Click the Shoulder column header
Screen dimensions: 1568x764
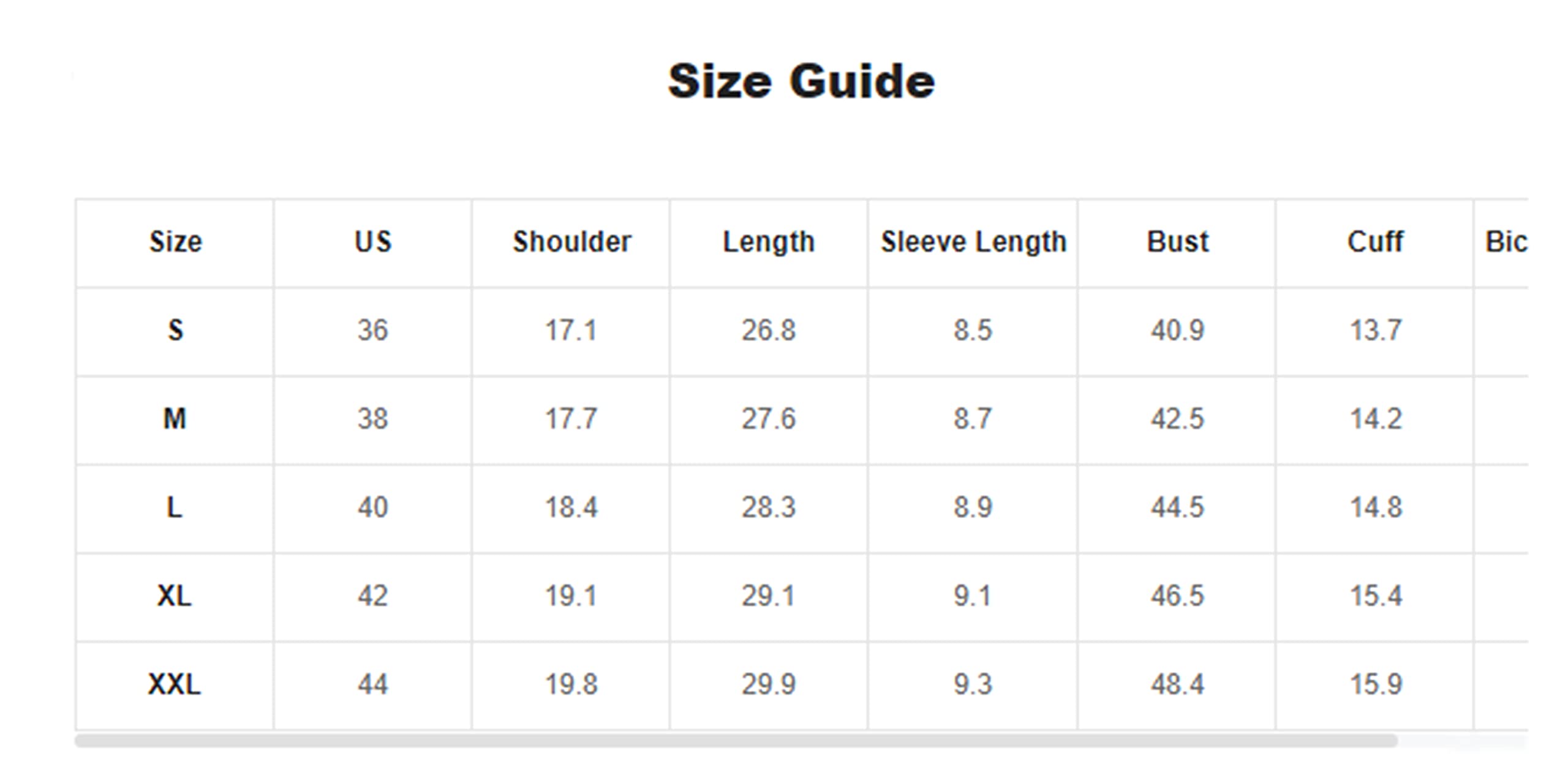[571, 242]
